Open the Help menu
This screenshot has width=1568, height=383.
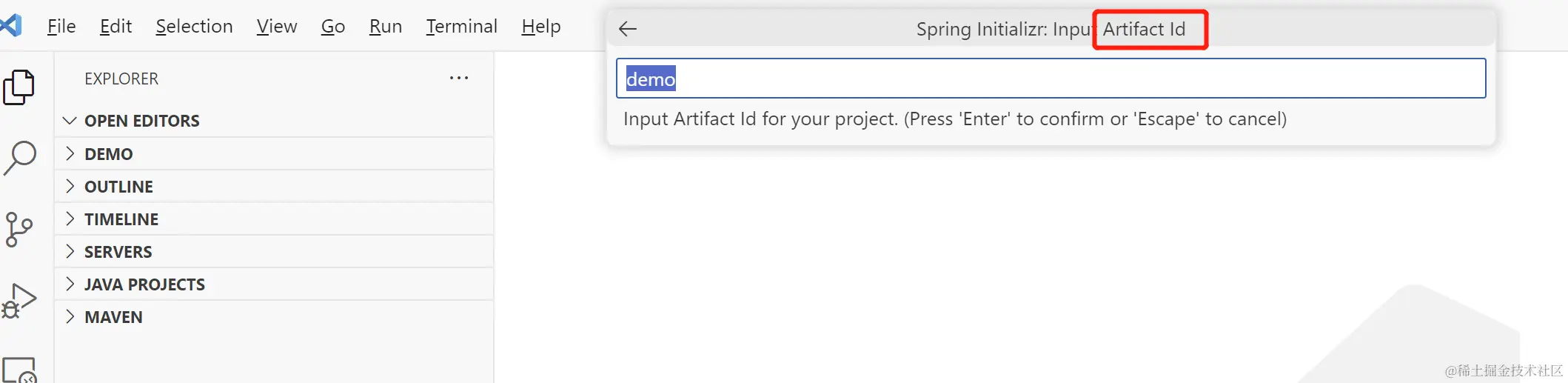(x=540, y=27)
